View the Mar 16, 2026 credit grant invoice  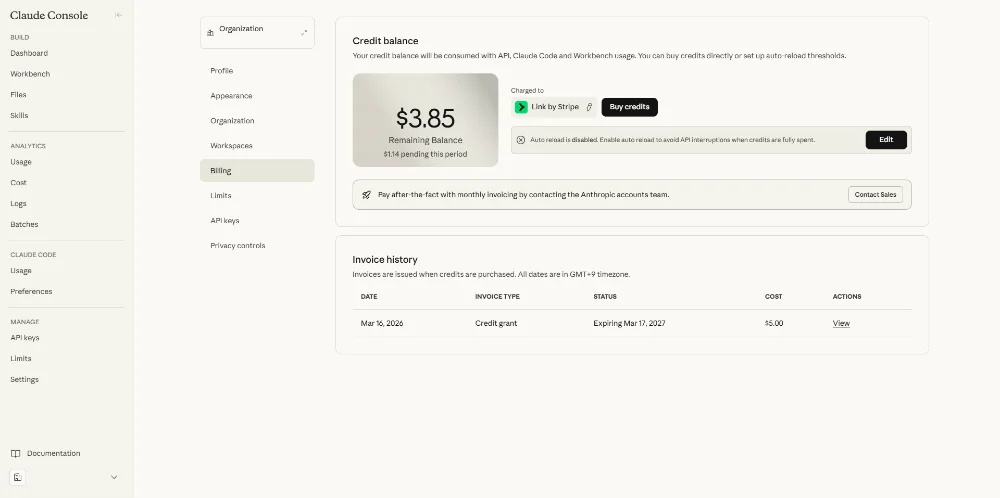click(x=841, y=324)
